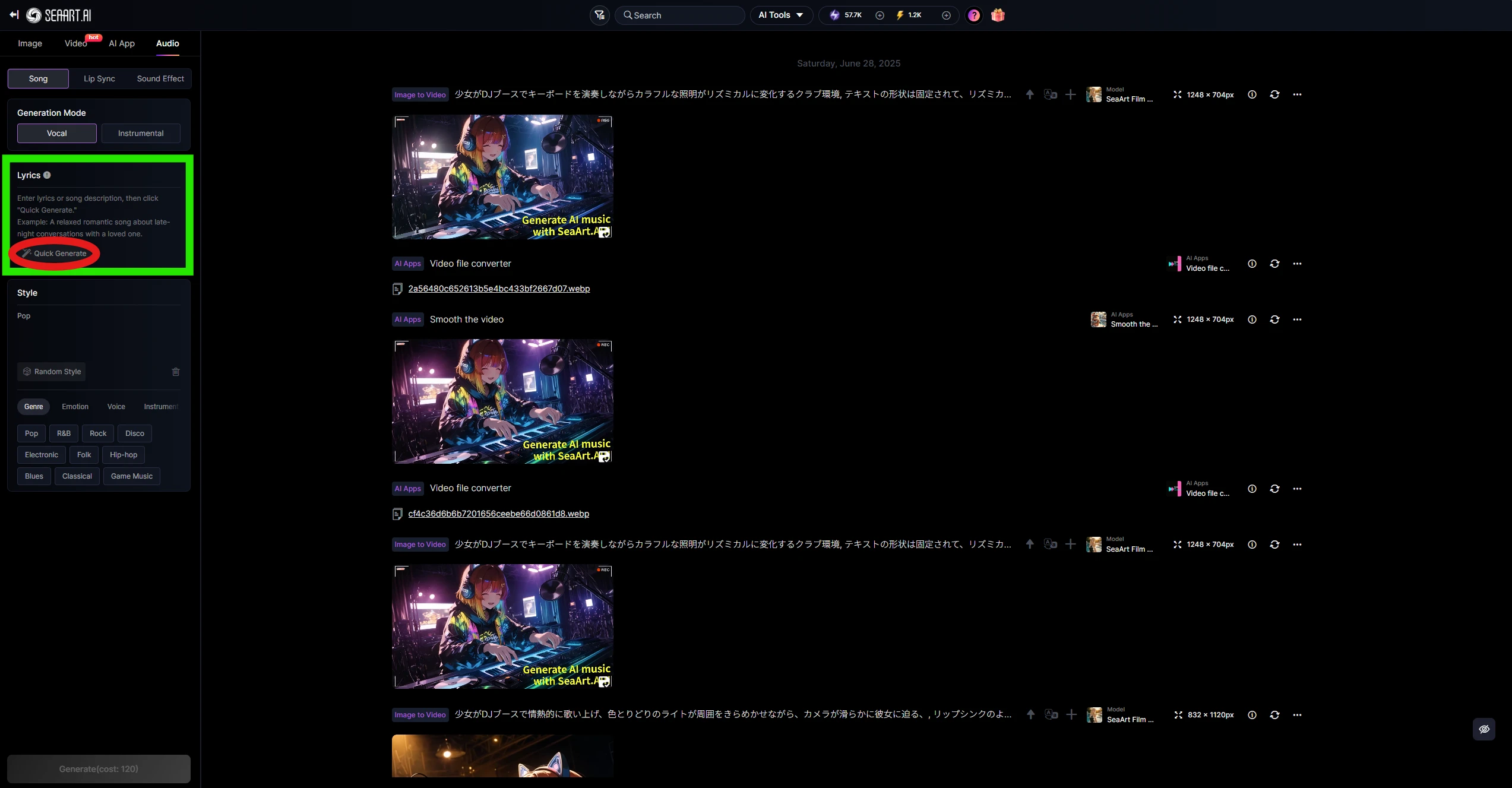Image resolution: width=1512 pixels, height=788 pixels.
Task: Select the Electronic genre tag
Action: point(42,455)
